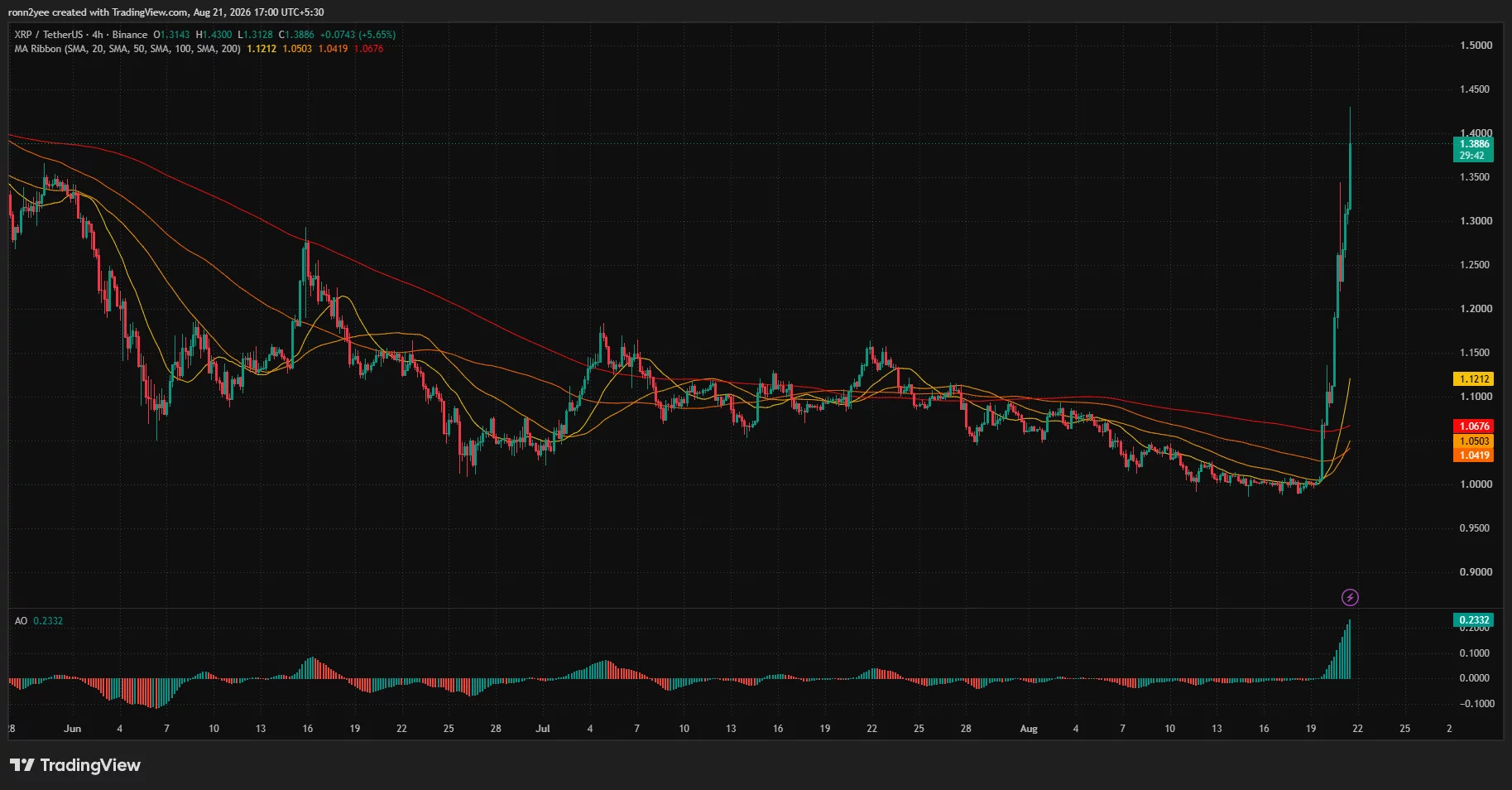This screenshot has height=790, width=1512.
Task: Click the orange SMA label 1.0503
Action: 1474,441
